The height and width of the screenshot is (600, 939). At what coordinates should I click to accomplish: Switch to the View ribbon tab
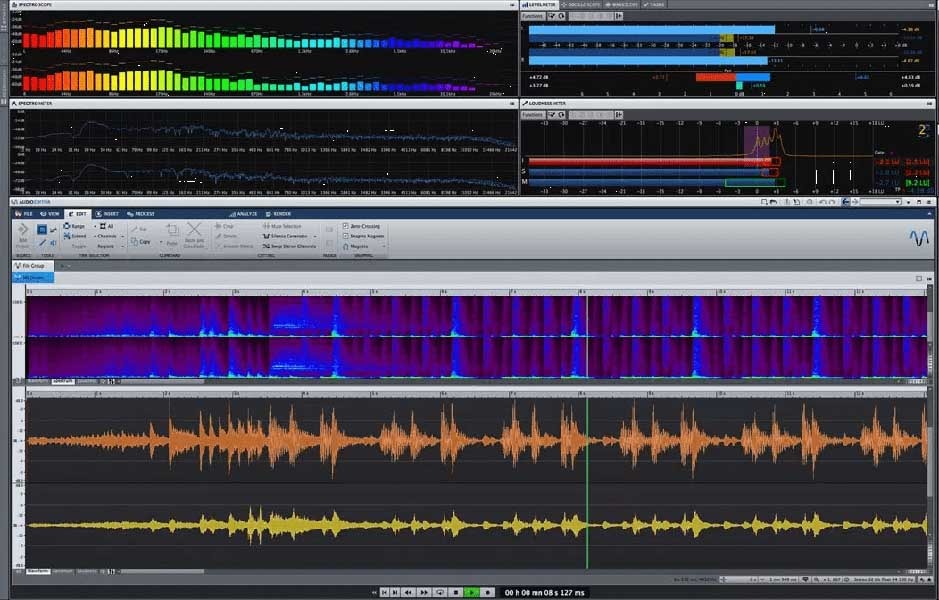point(50,214)
